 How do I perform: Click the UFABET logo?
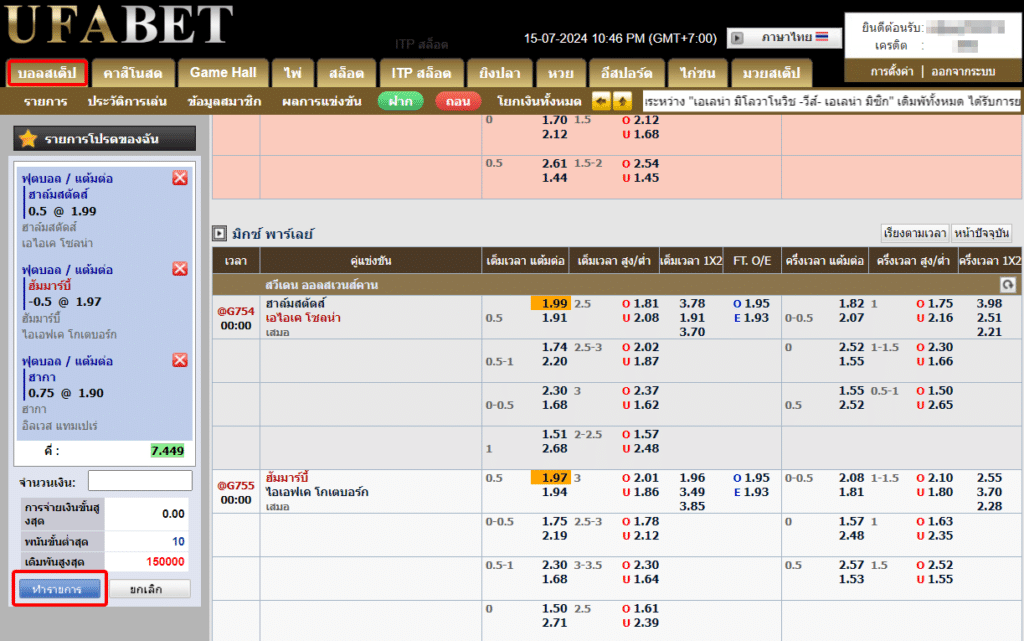tap(119, 25)
